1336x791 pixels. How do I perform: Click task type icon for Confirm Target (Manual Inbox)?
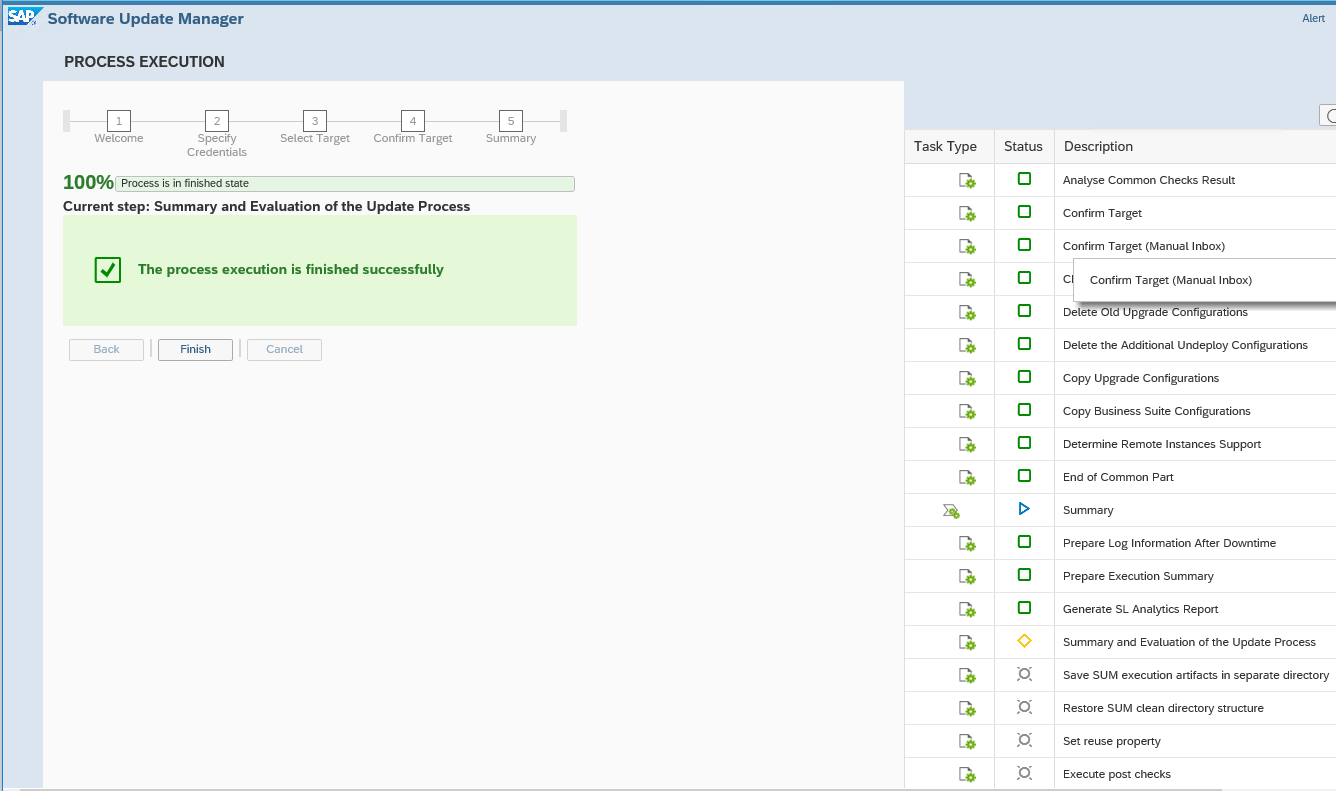point(967,247)
